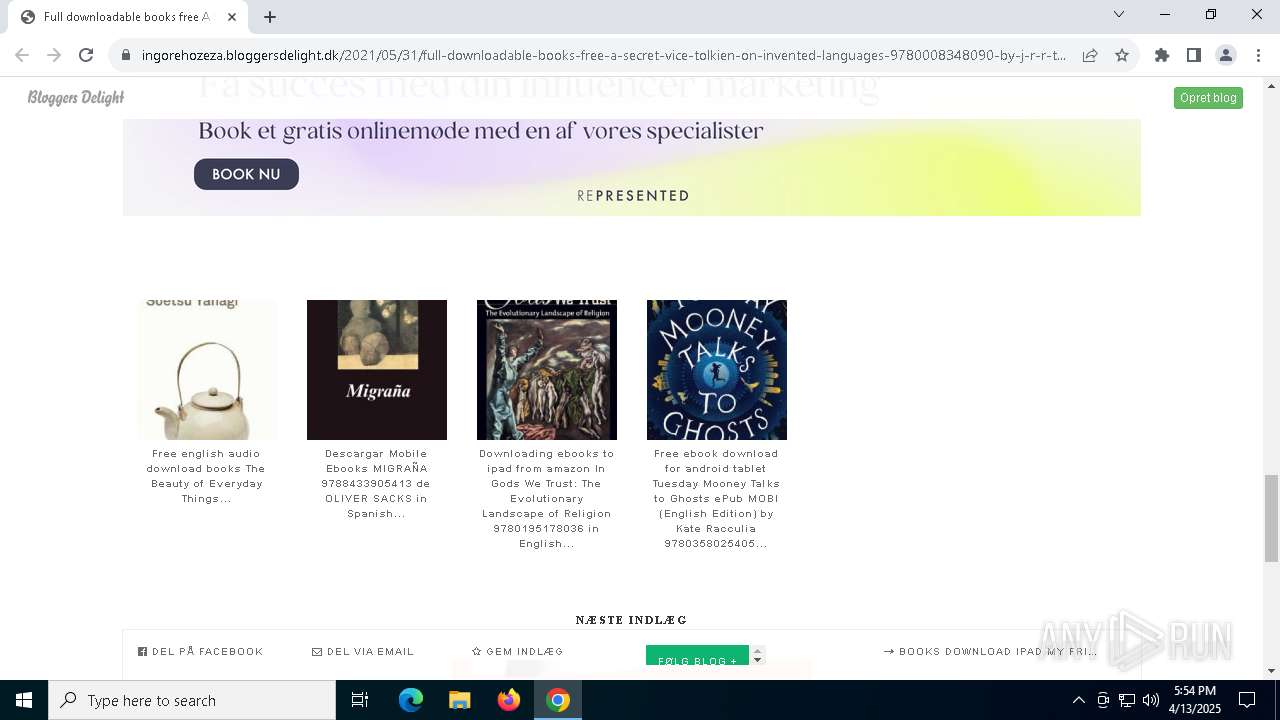Share this page via address bar icon

pyautogui.click(x=1090, y=55)
